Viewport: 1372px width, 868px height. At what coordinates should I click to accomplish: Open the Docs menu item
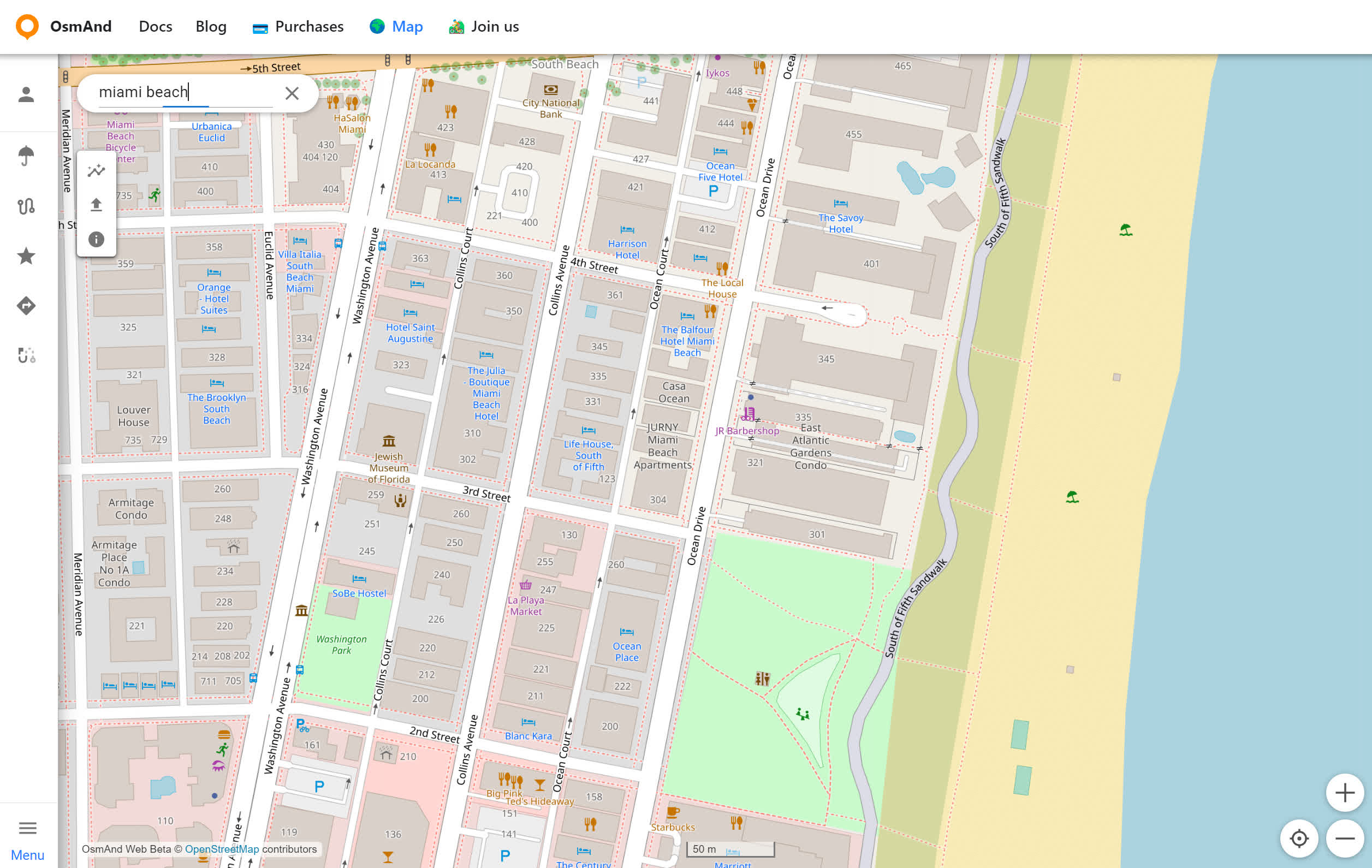155,26
